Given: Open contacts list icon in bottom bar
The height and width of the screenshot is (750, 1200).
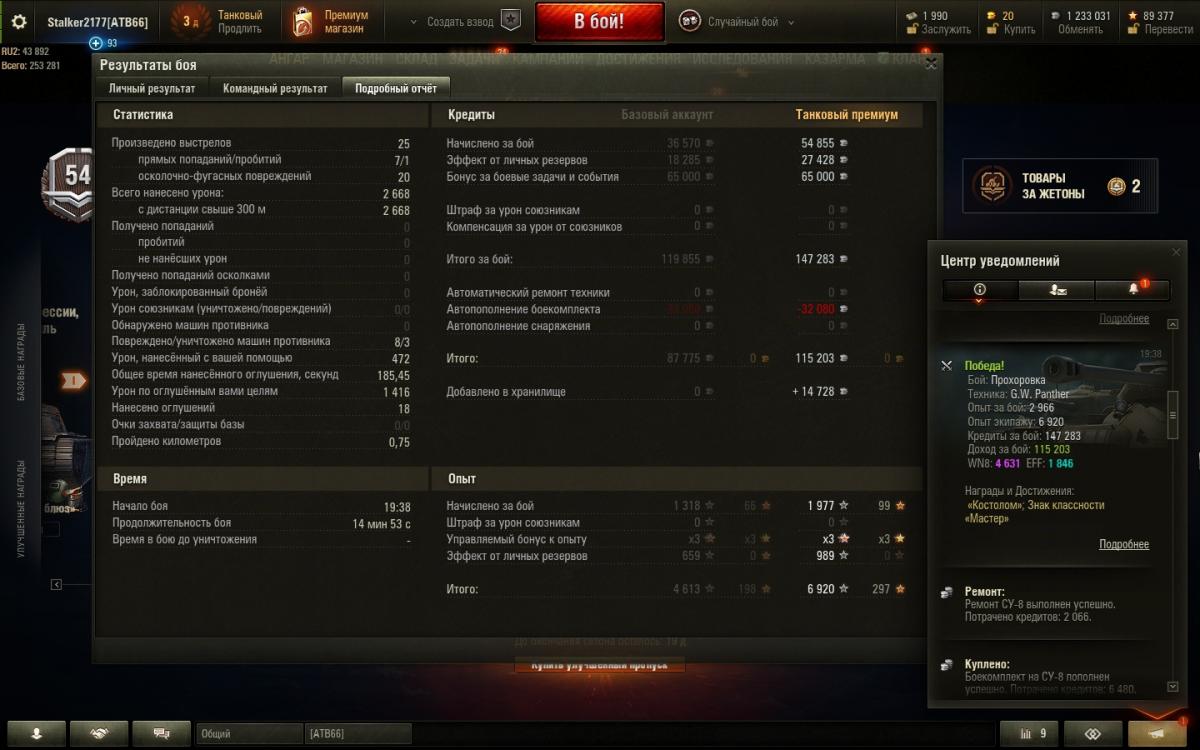Looking at the screenshot, I should pyautogui.click(x=36, y=733).
